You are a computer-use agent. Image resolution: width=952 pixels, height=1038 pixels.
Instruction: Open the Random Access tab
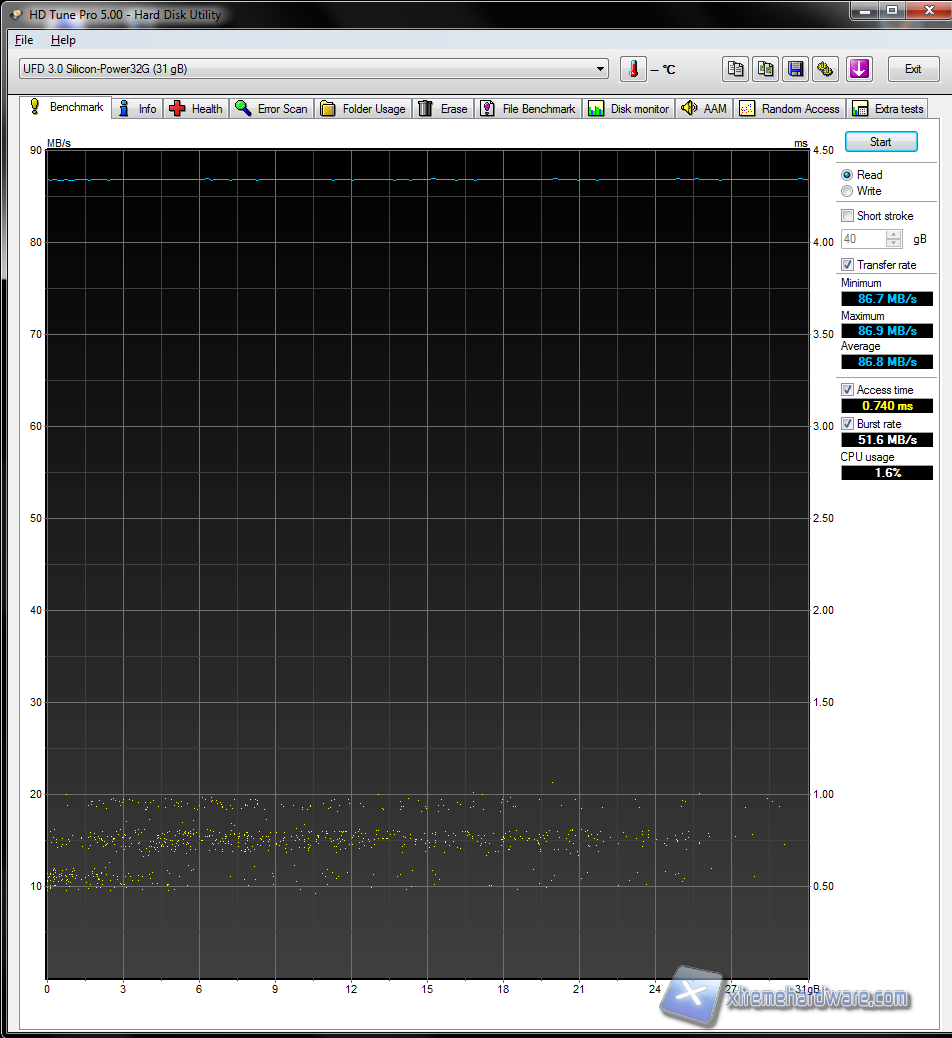click(x=790, y=109)
